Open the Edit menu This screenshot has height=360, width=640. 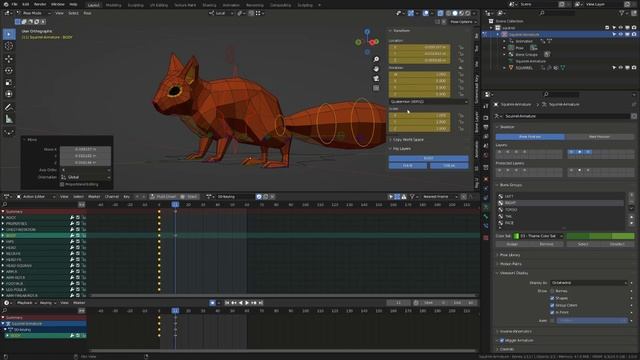(x=25, y=4)
